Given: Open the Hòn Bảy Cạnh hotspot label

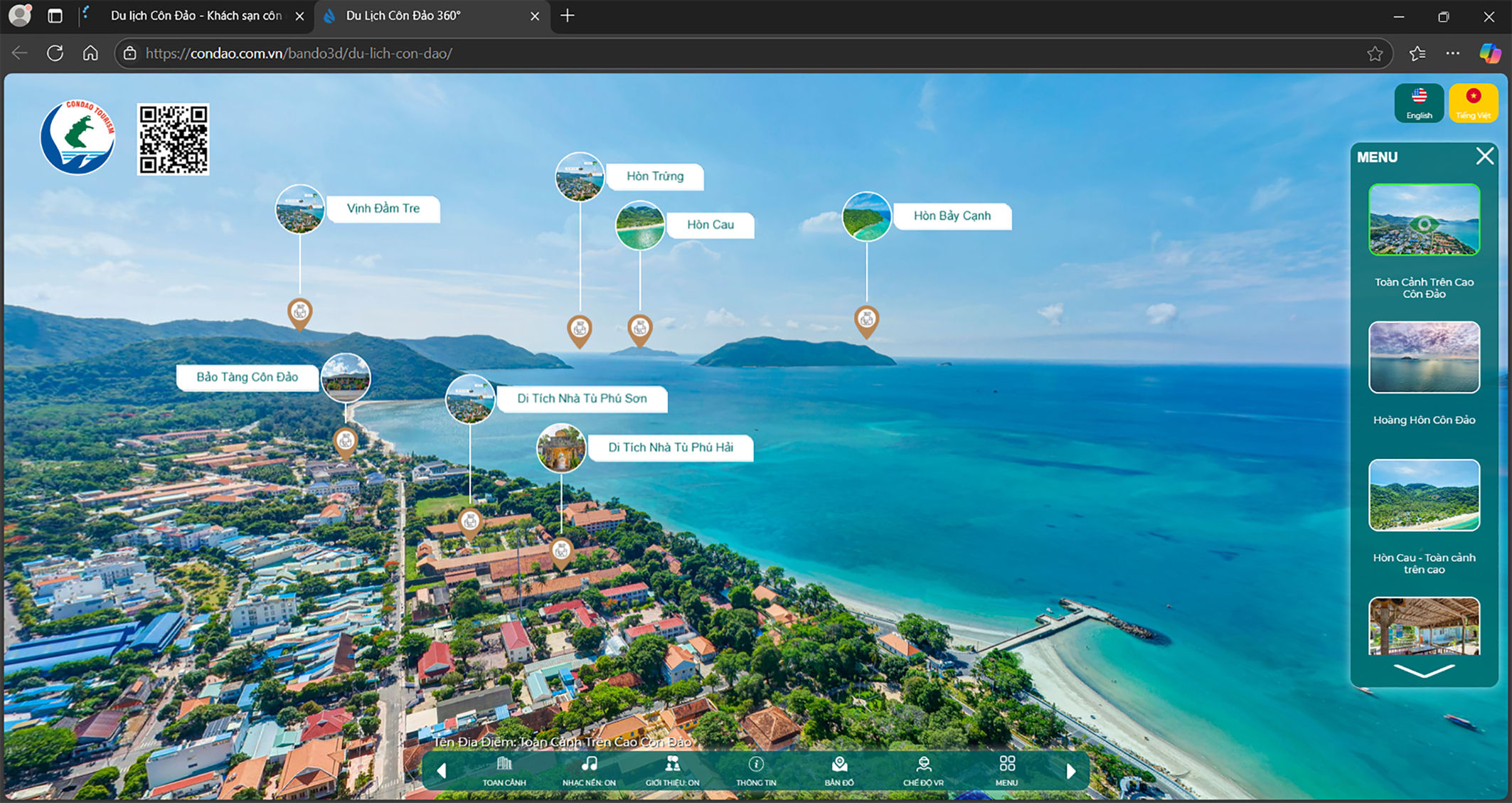Looking at the screenshot, I should 952,216.
